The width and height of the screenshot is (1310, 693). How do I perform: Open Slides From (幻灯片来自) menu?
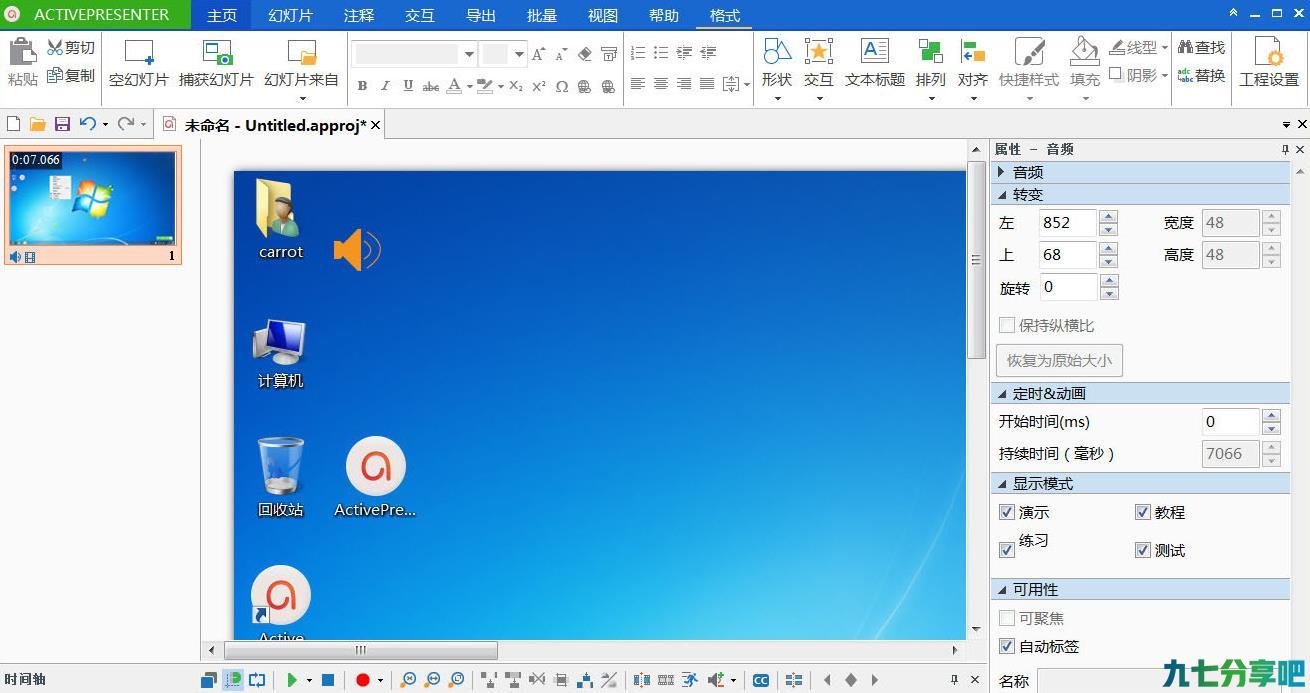click(x=301, y=70)
